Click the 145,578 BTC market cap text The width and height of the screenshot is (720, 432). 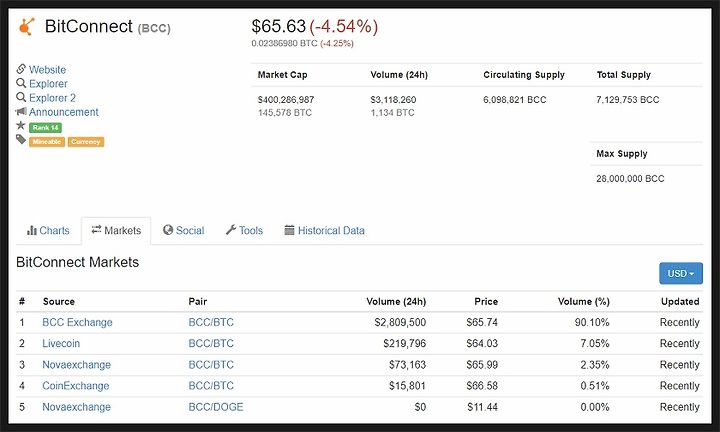pyautogui.click(x=285, y=112)
